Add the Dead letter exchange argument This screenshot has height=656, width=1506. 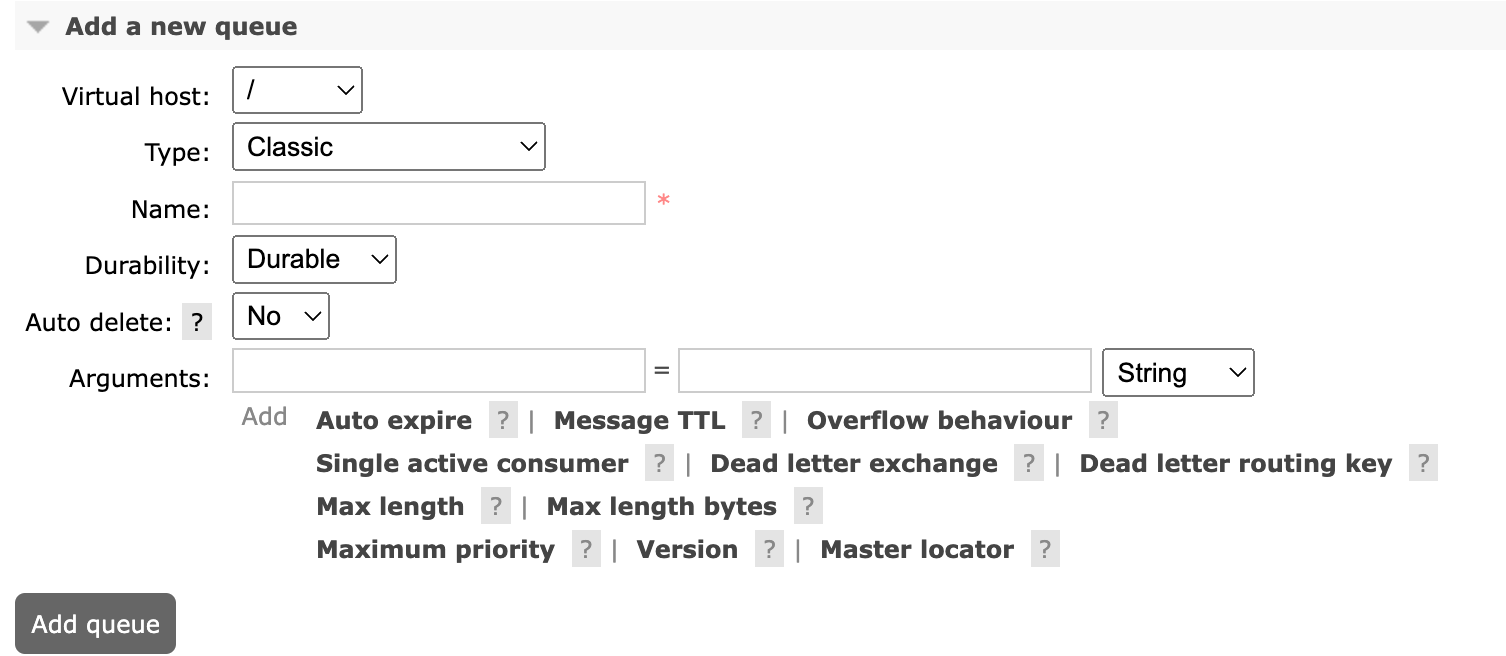click(854, 464)
